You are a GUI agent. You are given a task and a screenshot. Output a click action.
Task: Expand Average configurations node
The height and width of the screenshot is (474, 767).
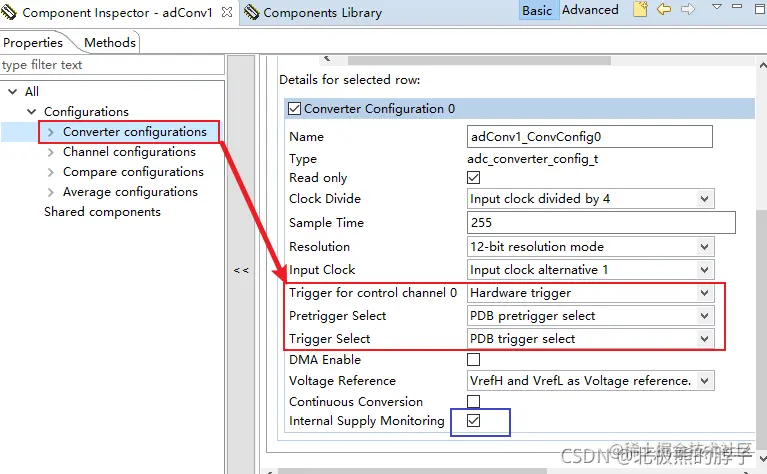50,192
